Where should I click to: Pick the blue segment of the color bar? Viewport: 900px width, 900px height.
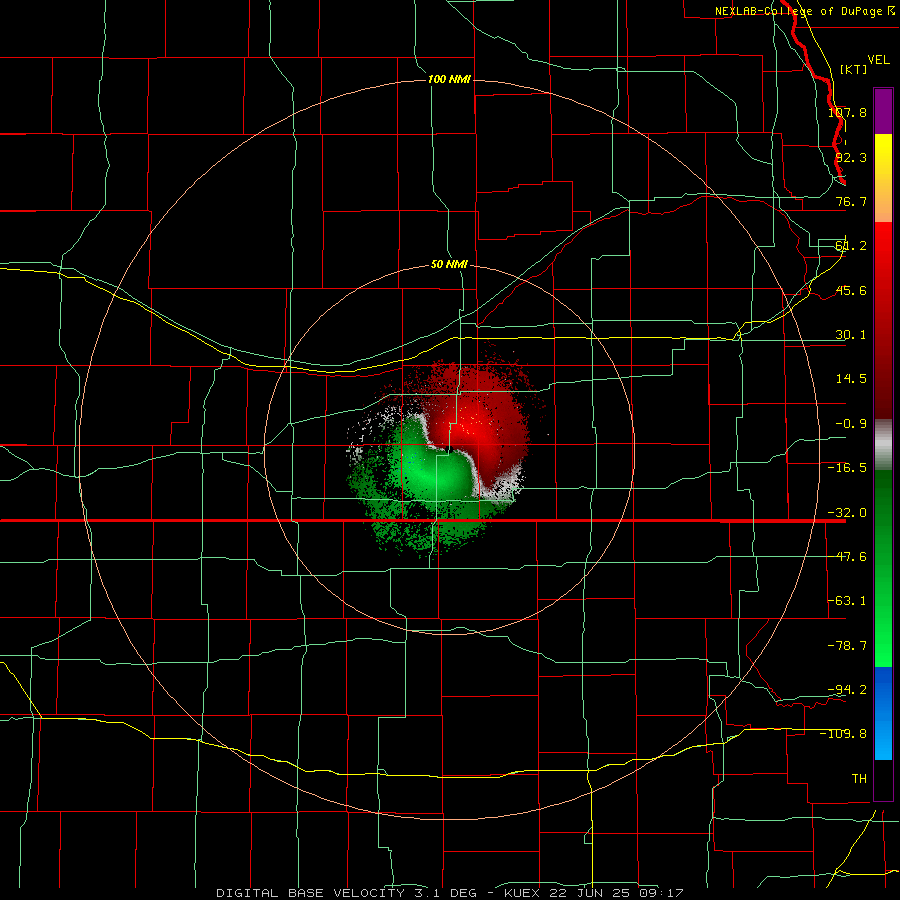pos(883,713)
